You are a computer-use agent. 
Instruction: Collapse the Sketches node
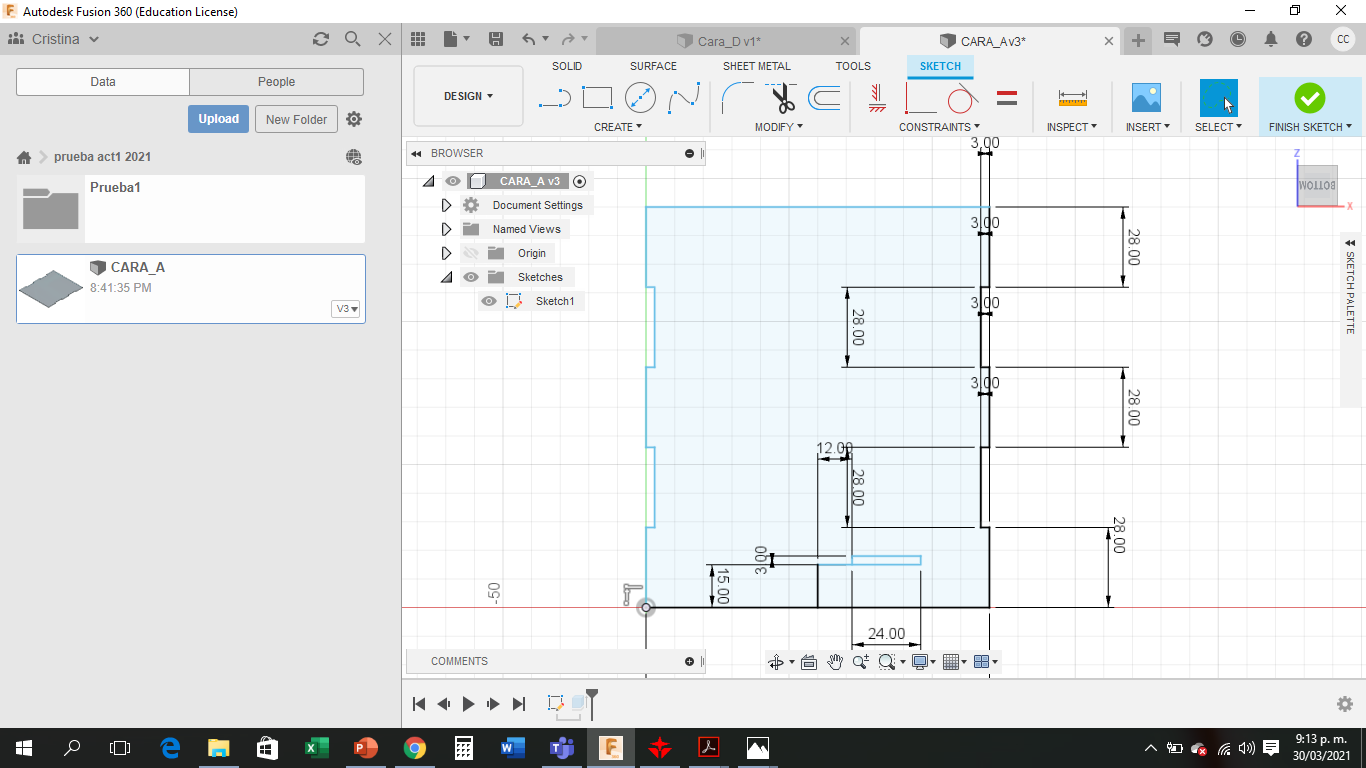click(x=446, y=277)
